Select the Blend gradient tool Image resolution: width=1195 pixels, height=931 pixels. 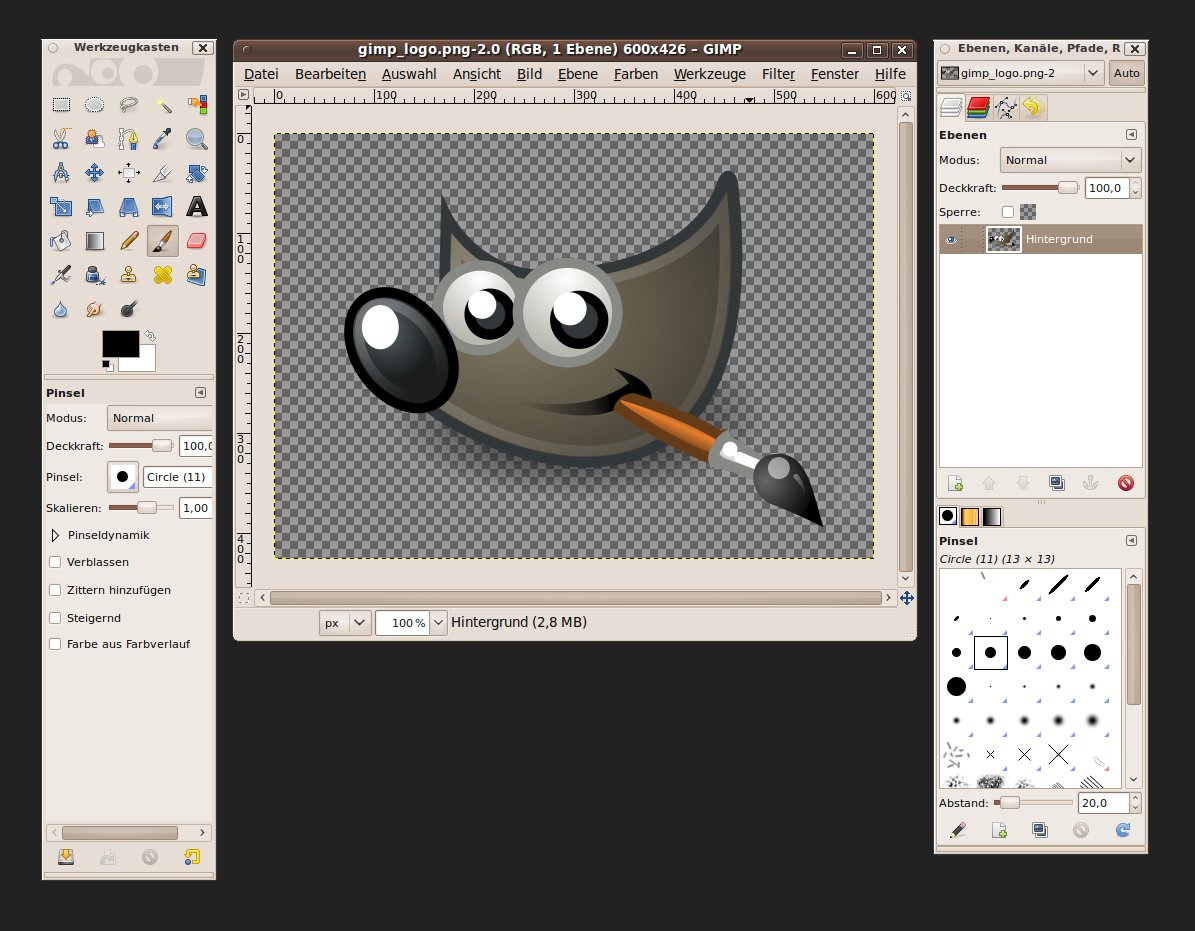[x=95, y=241]
